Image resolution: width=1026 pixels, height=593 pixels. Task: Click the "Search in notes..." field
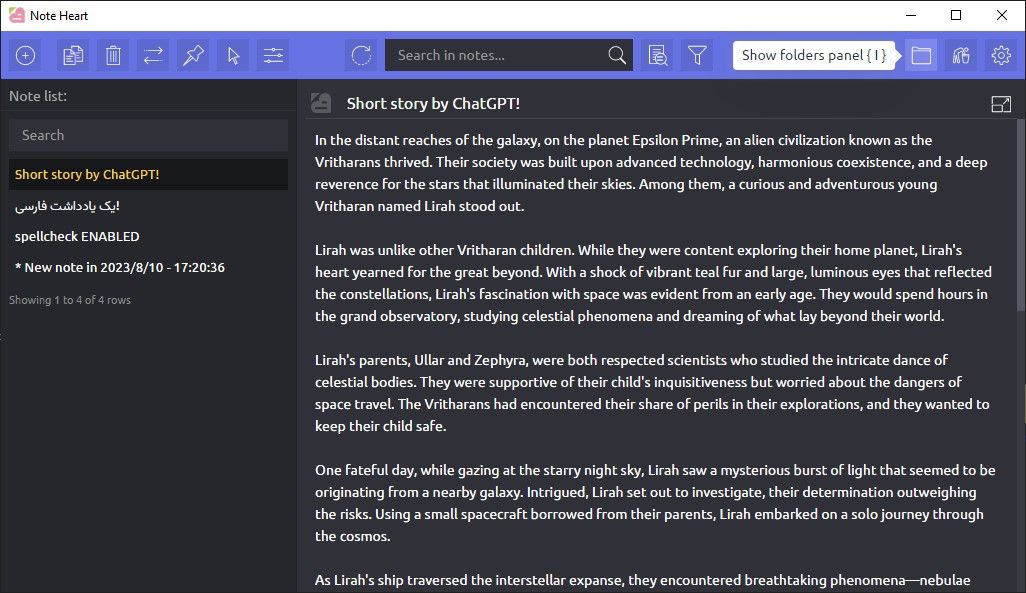pyautogui.click(x=490, y=55)
